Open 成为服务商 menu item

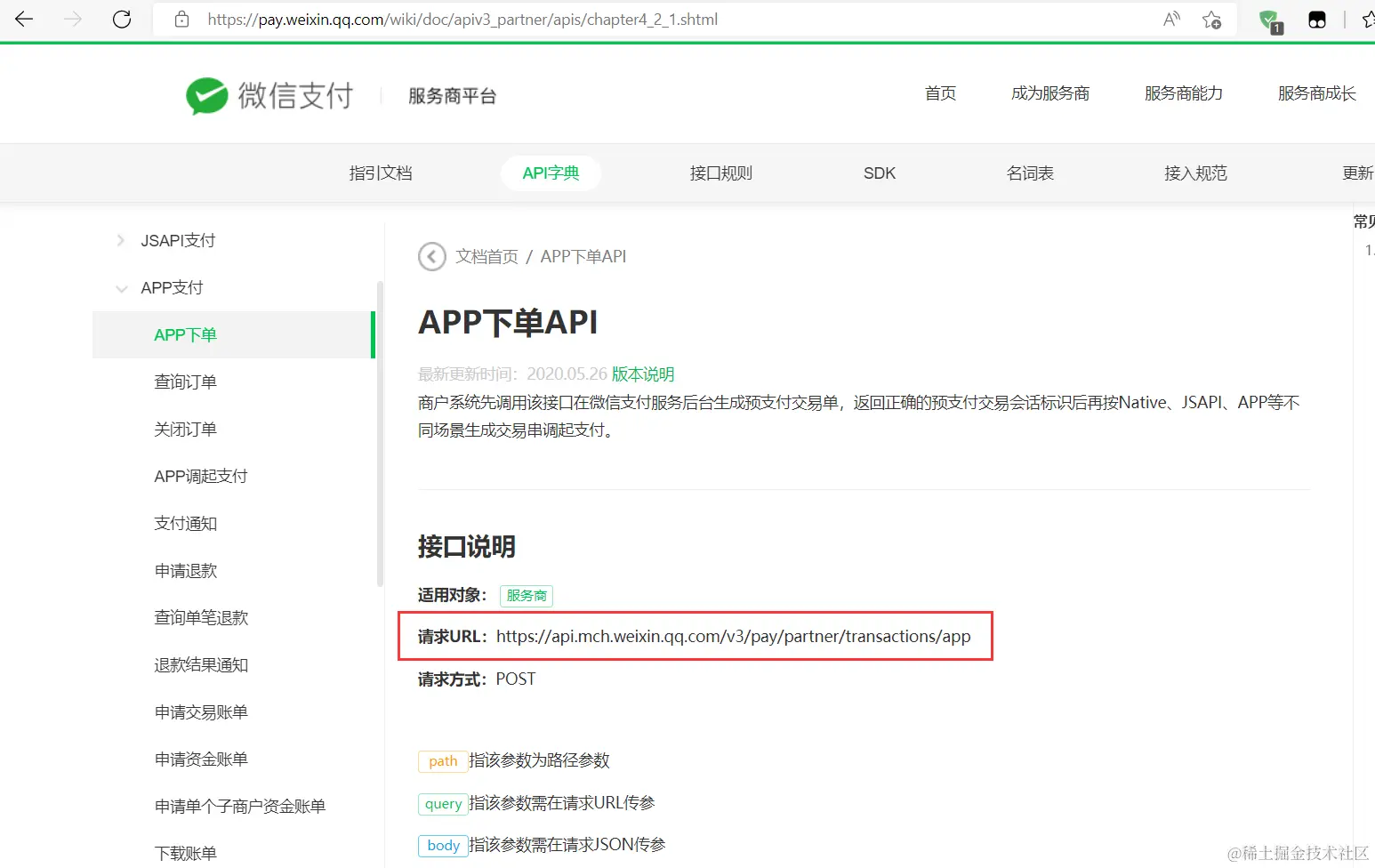[1050, 93]
